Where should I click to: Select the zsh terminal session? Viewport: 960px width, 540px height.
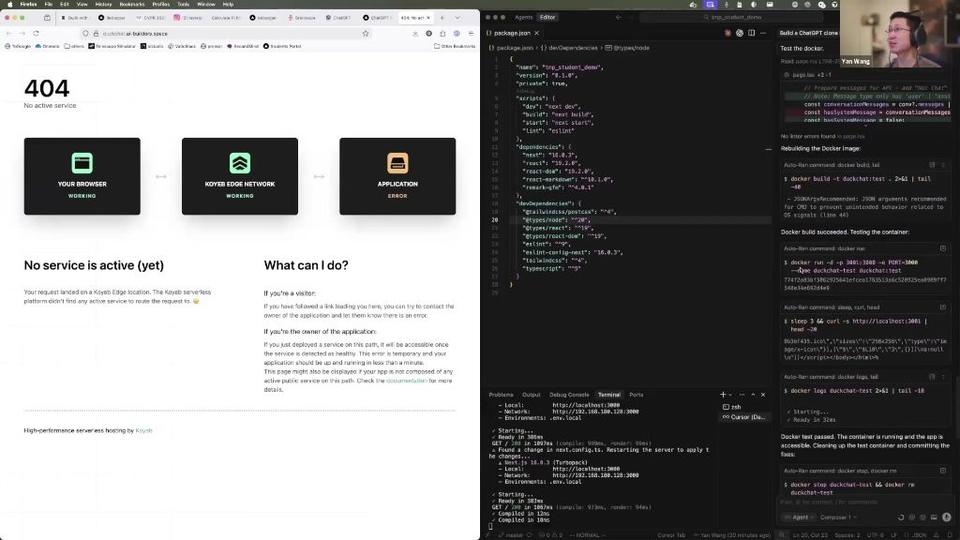click(x=744, y=407)
